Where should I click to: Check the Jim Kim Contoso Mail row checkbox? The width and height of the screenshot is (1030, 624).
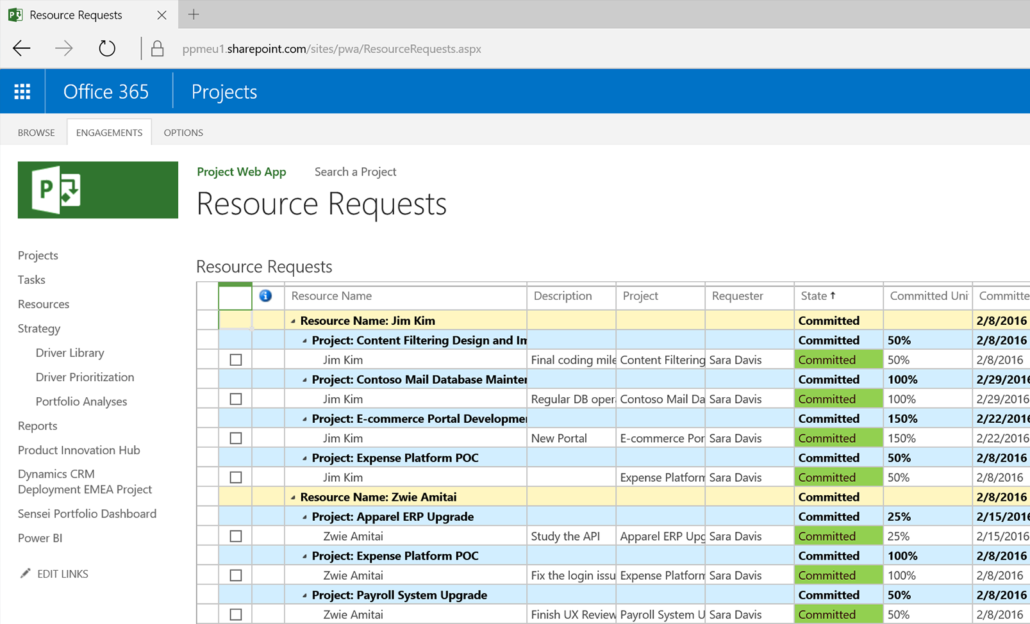(x=236, y=399)
